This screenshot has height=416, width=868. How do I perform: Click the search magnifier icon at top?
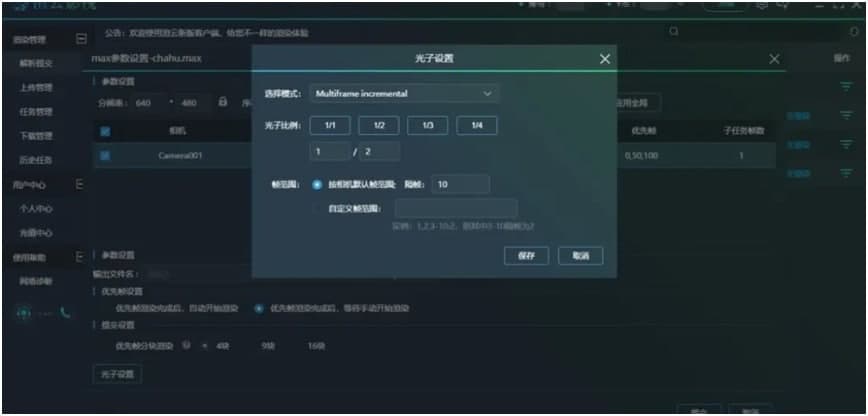tap(674, 32)
